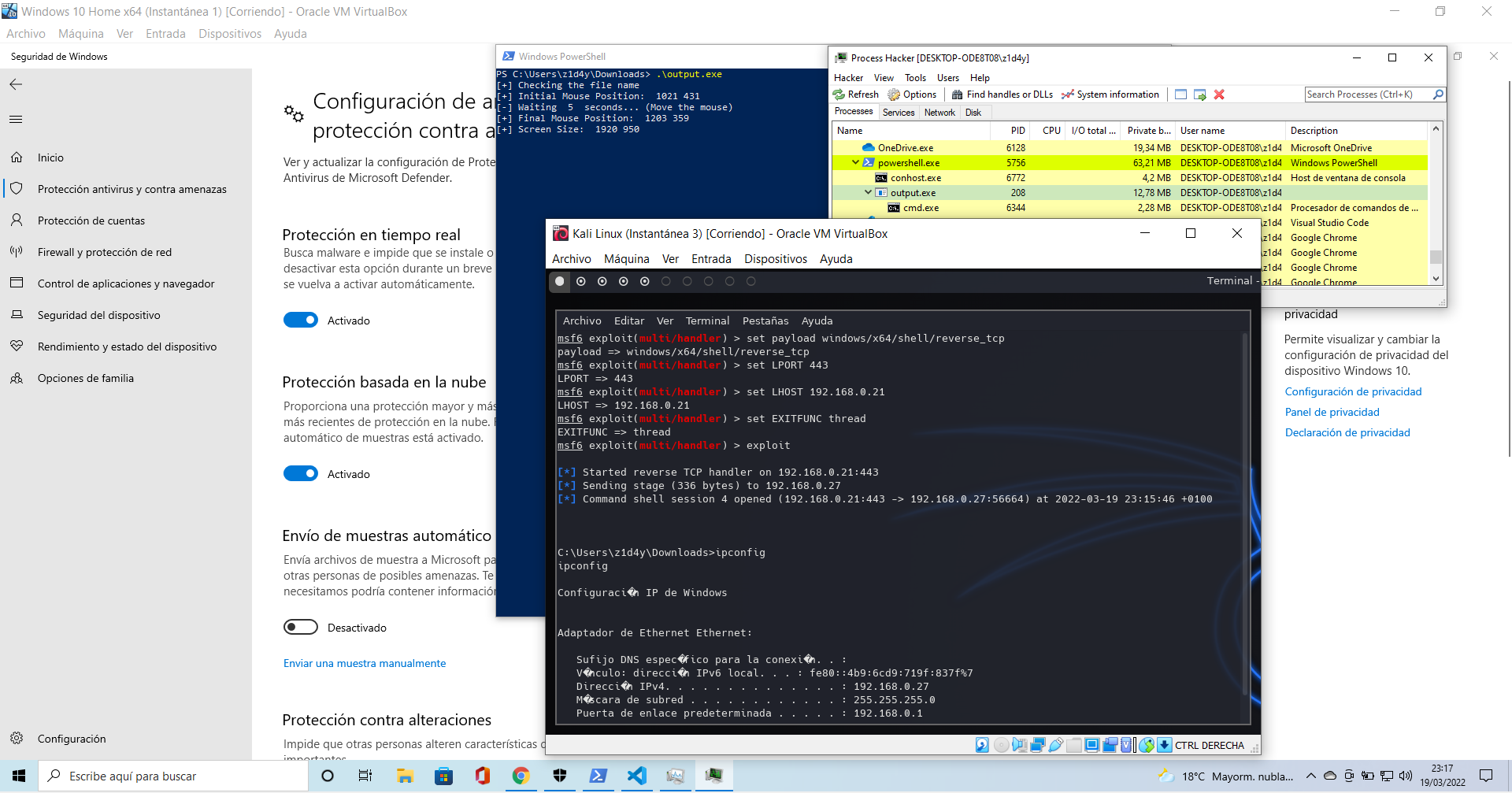Open Dispositivos menu of Kali Linux VM window

(776, 259)
